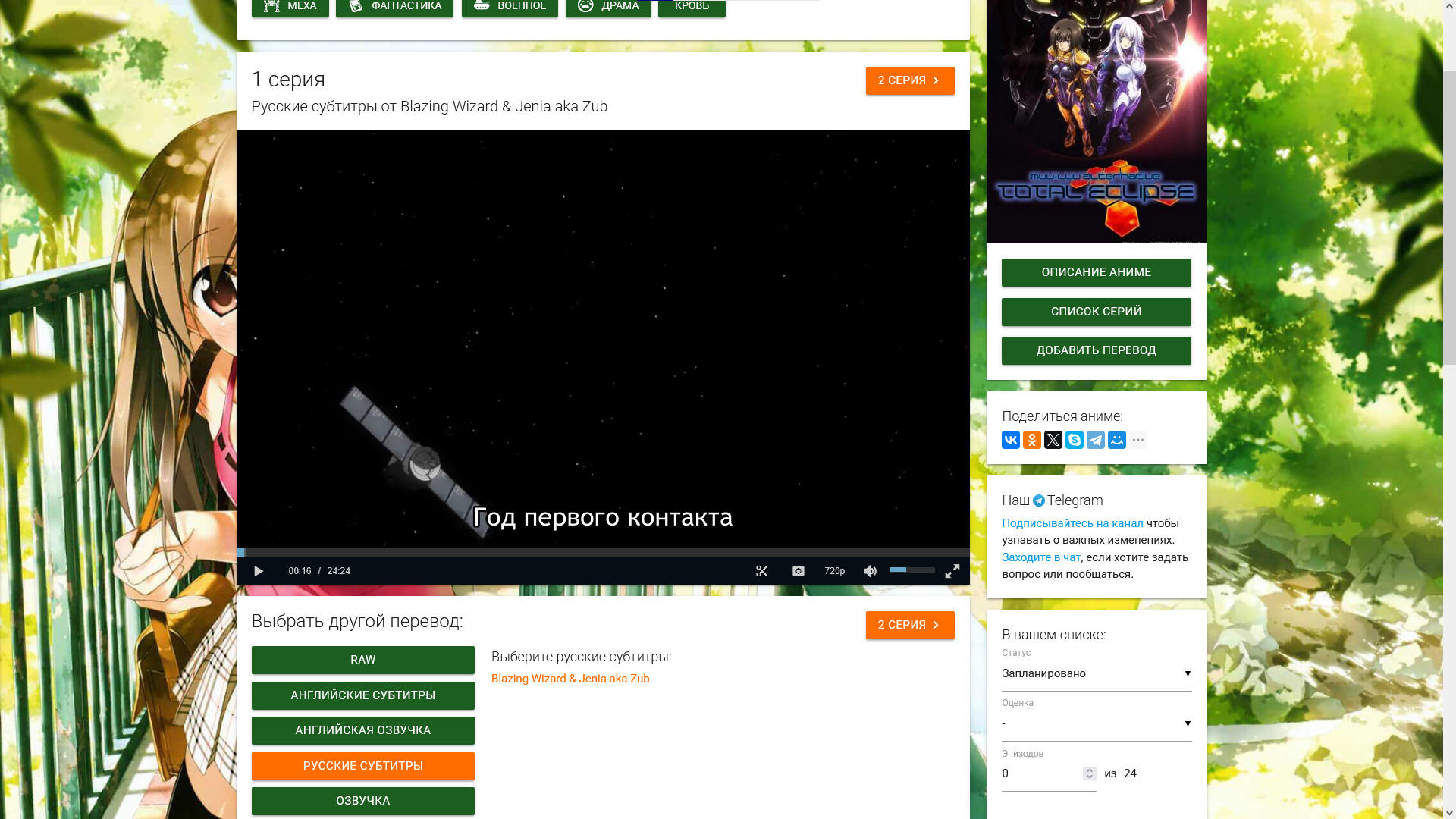The width and height of the screenshot is (1456, 819).
Task: Share via Skype icon
Action: (1075, 440)
